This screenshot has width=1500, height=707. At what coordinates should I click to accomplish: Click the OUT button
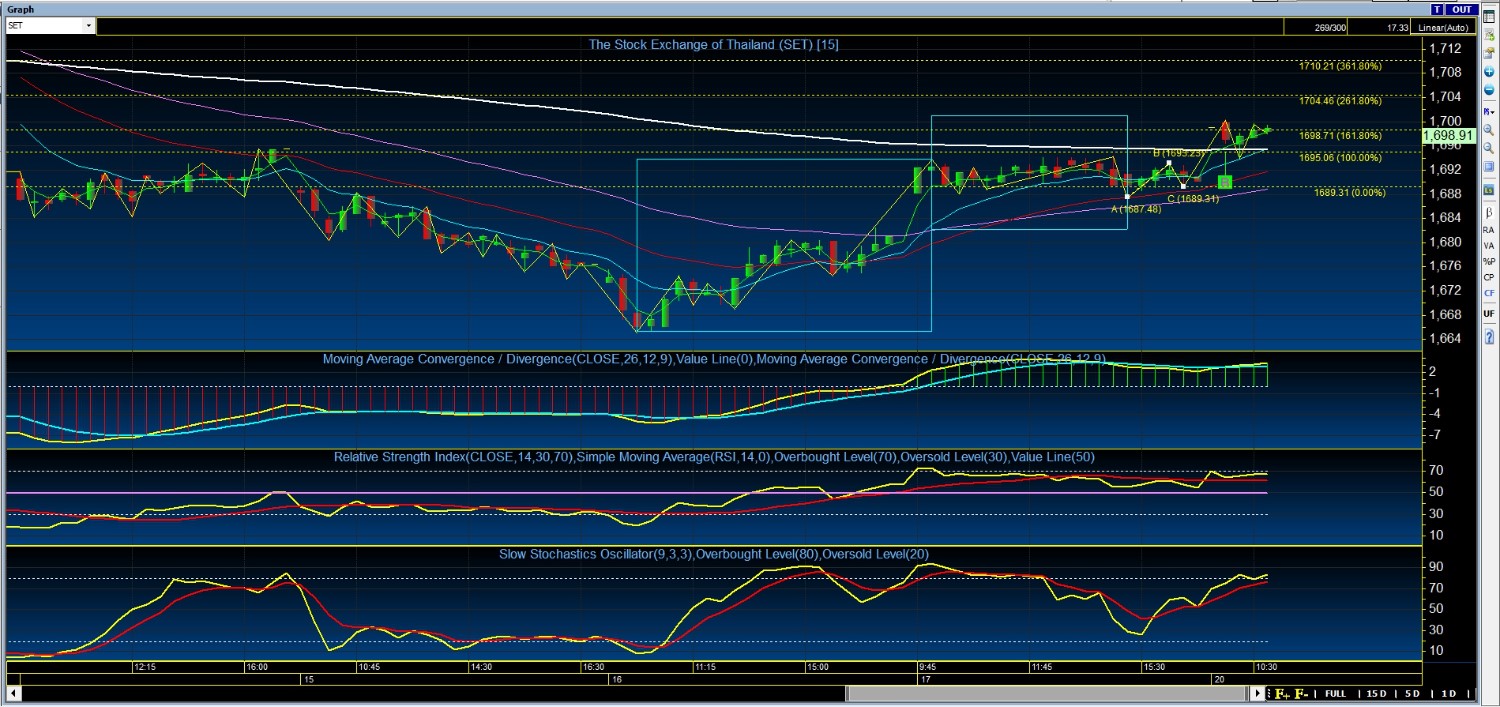pos(1461,9)
